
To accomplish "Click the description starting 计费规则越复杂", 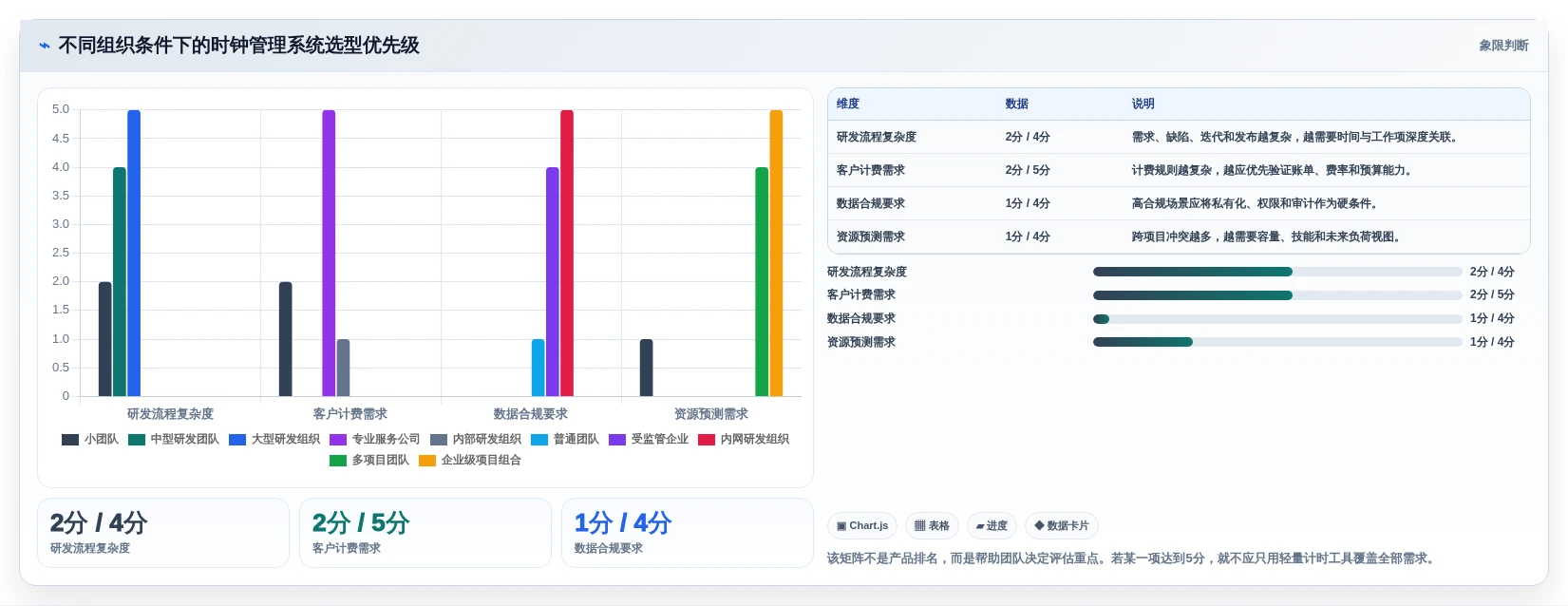I will point(1273,170).
